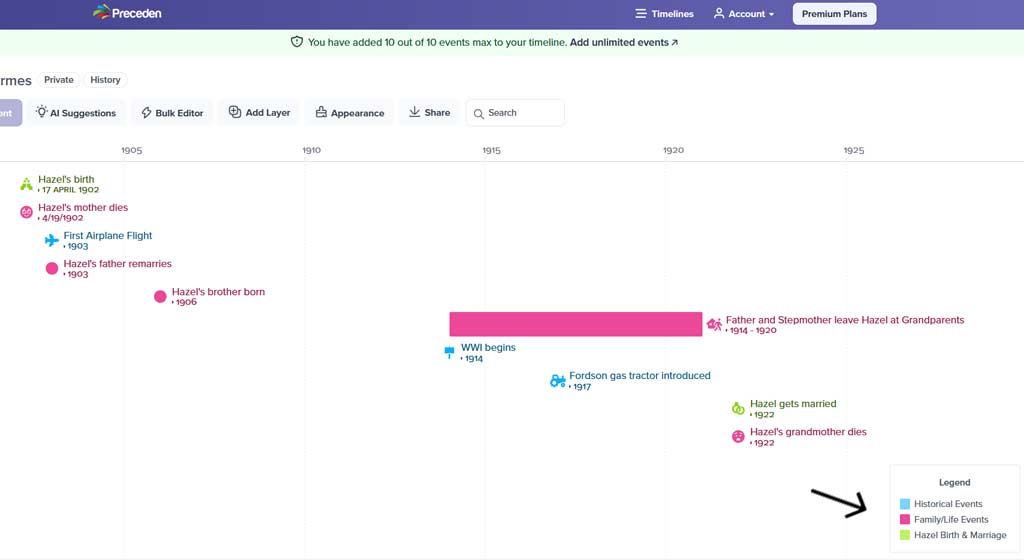Open the Share options
The height and width of the screenshot is (560, 1024).
(x=429, y=113)
